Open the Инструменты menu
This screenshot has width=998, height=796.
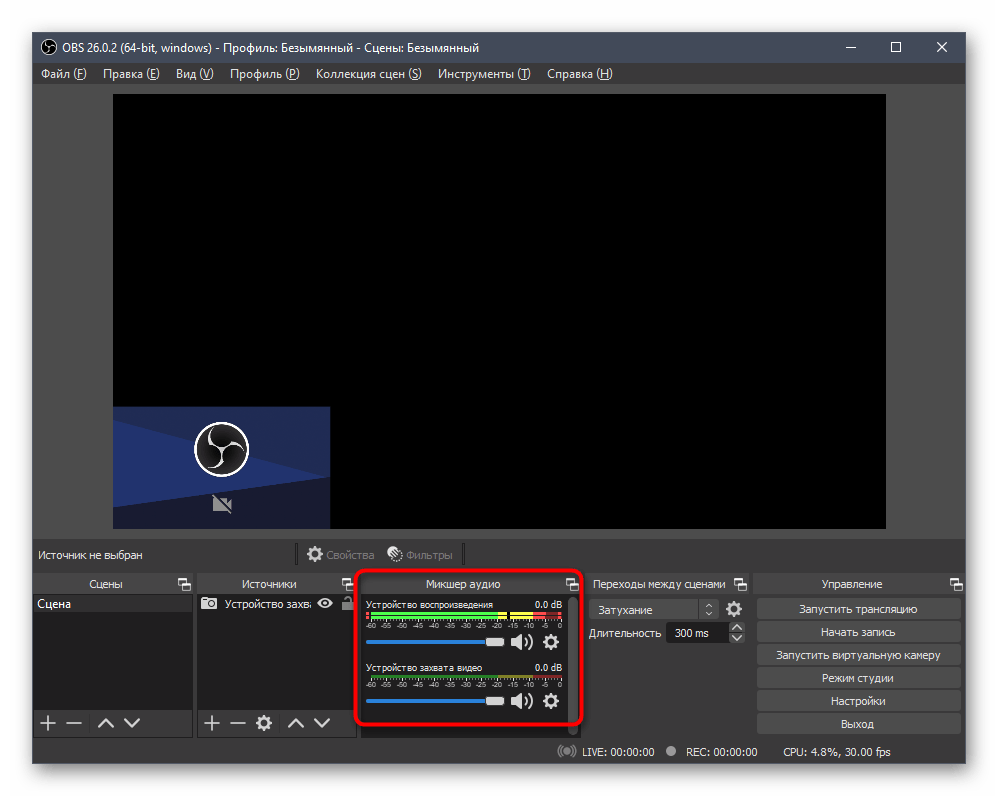pyautogui.click(x=483, y=74)
